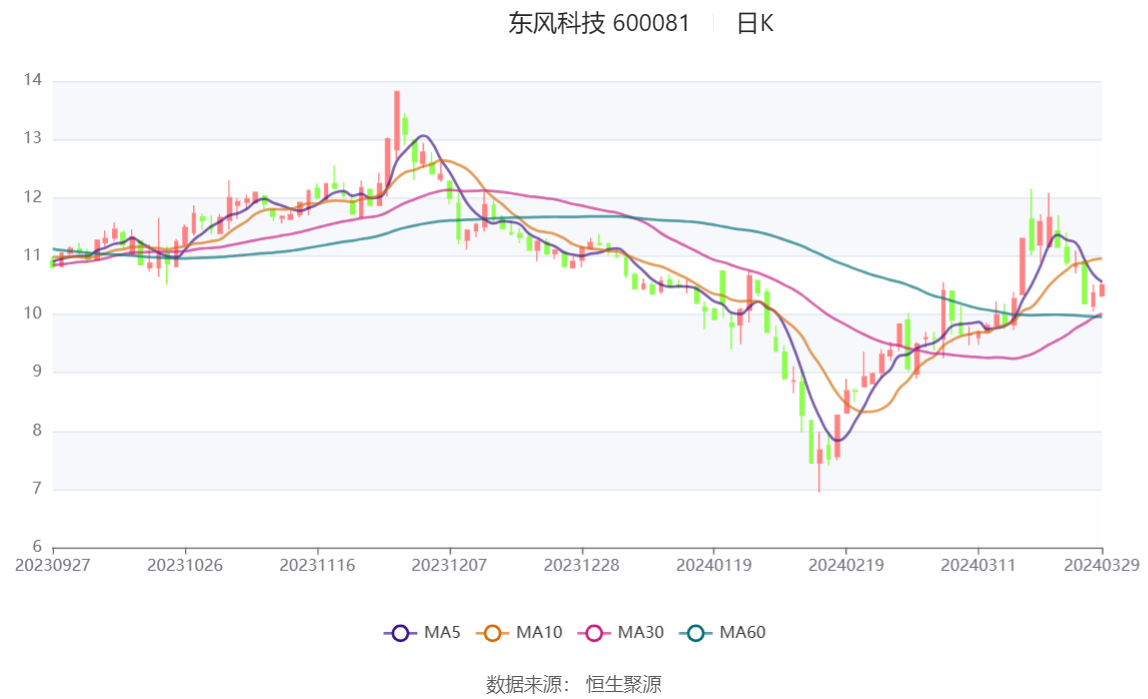Click x-axis date label 20231026
Image resolution: width=1148 pixels, height=699 pixels.
point(185,565)
